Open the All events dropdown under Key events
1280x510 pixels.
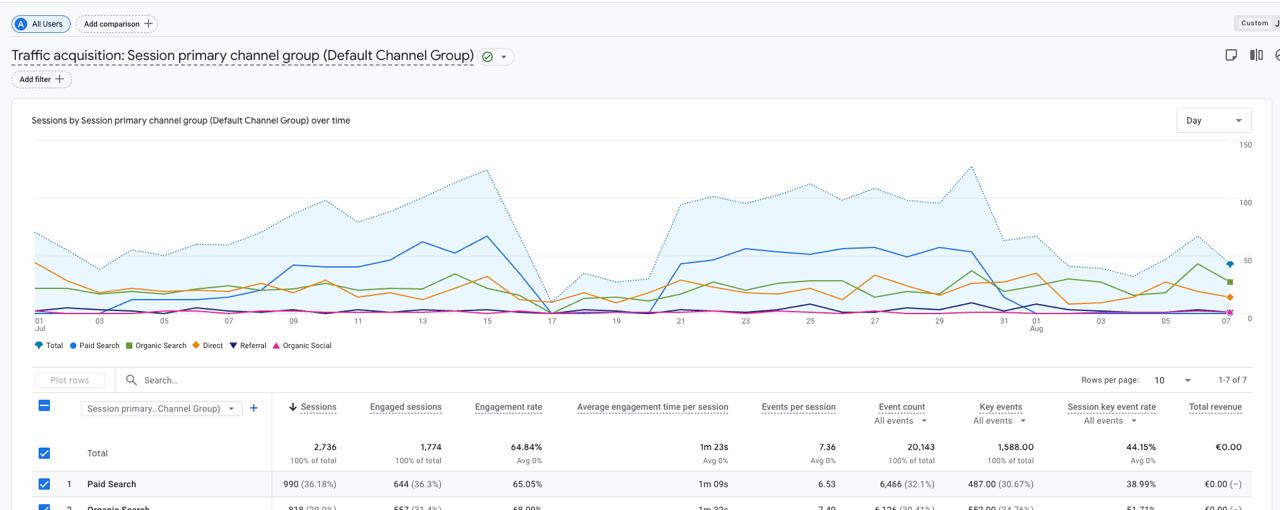click(x=1001, y=421)
